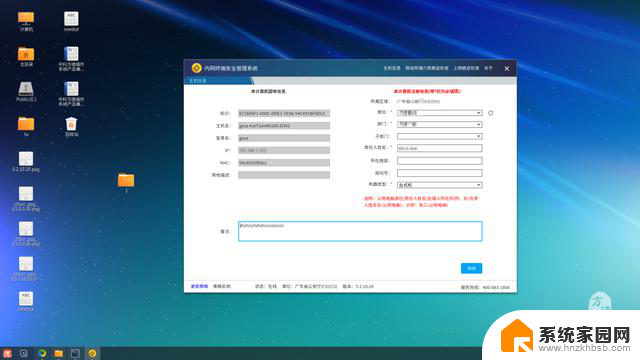Image resolution: width=640 pixels, height=360 pixels.
Task: Refresh the 单位 unit list icon
Action: (x=491, y=113)
